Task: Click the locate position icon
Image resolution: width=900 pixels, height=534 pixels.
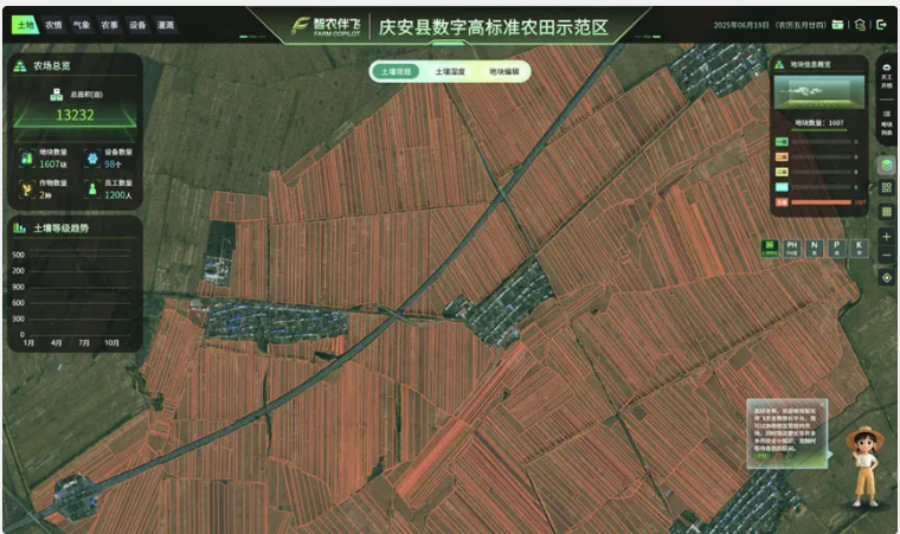Action: (886, 278)
